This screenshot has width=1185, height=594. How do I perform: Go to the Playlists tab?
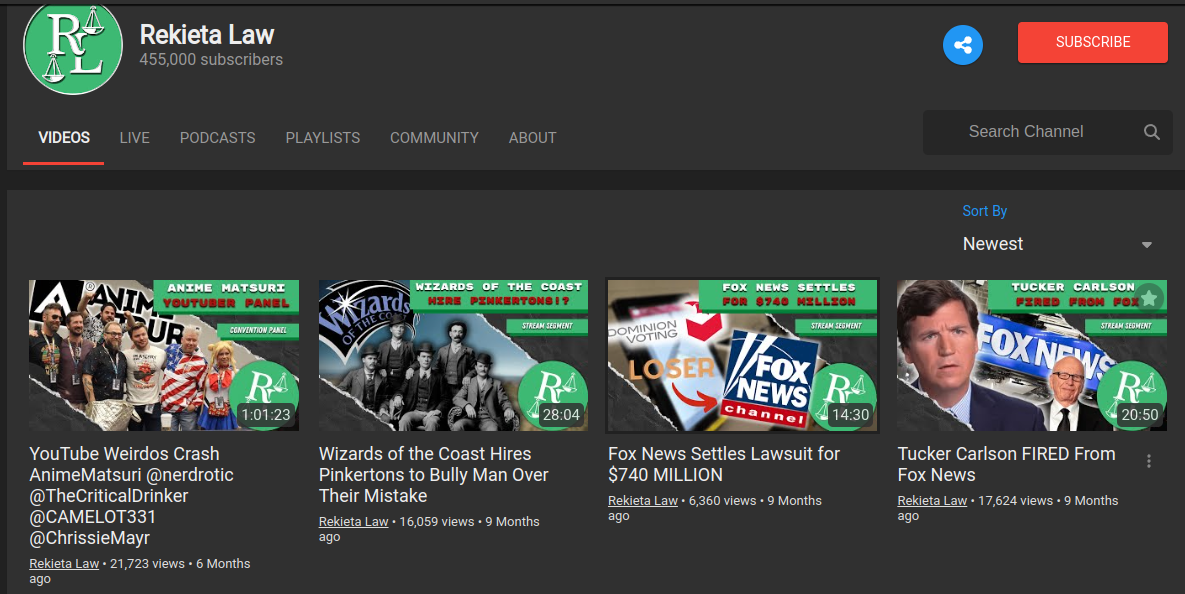(x=323, y=138)
